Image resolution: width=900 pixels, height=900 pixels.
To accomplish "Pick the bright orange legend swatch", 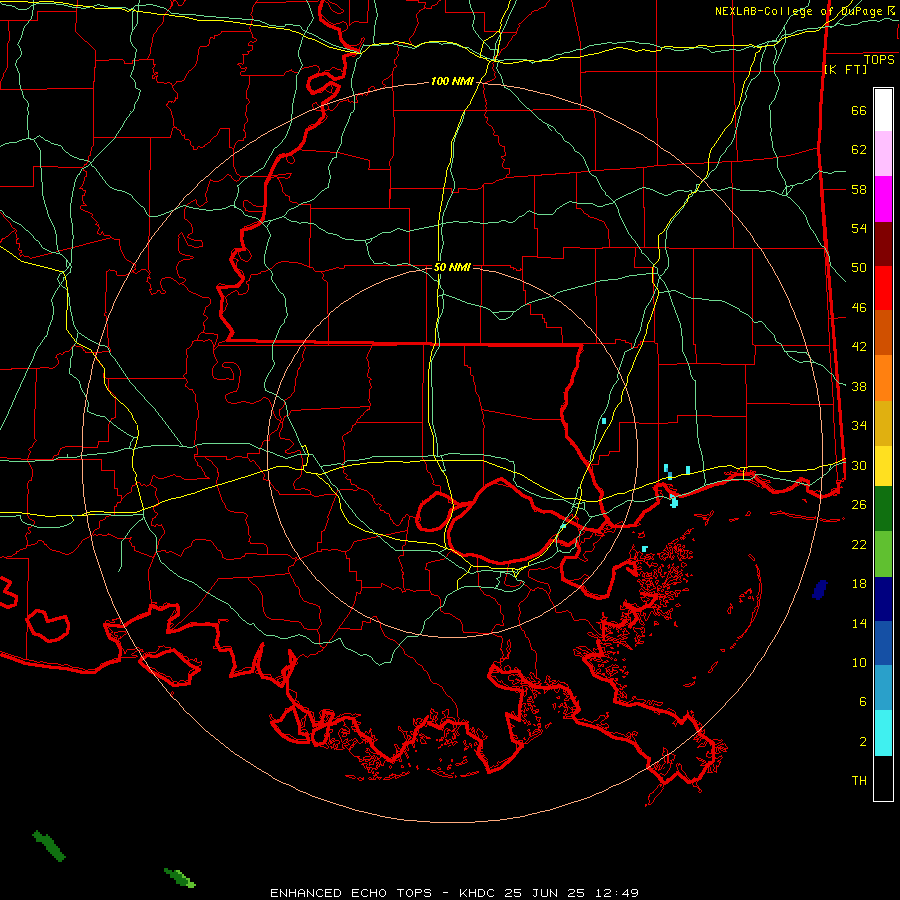I will 883,378.
